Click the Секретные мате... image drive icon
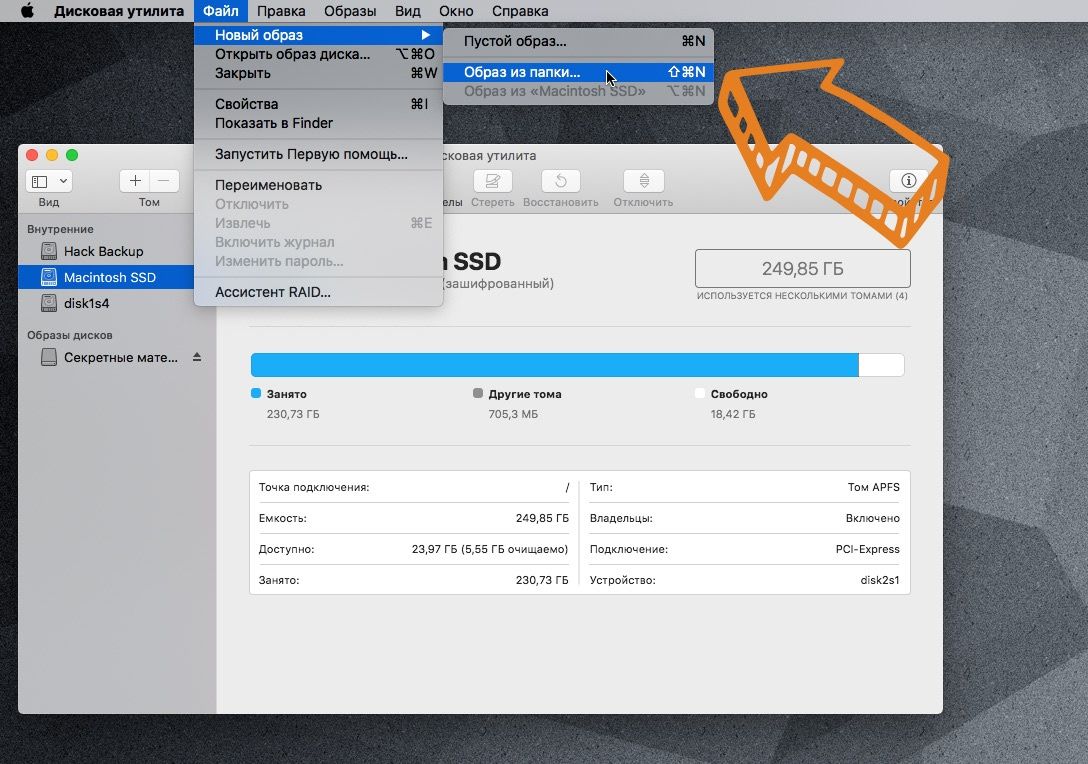The width and height of the screenshot is (1088, 764). point(49,357)
